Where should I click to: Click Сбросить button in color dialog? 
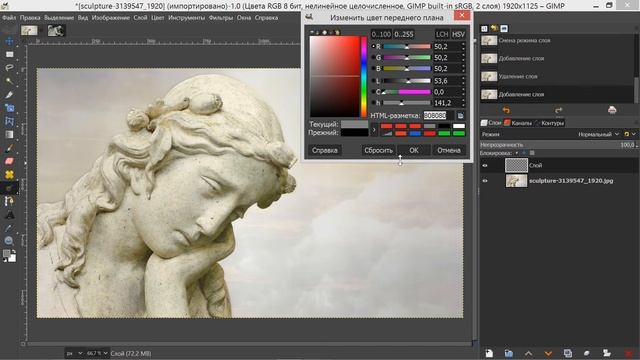[378, 150]
